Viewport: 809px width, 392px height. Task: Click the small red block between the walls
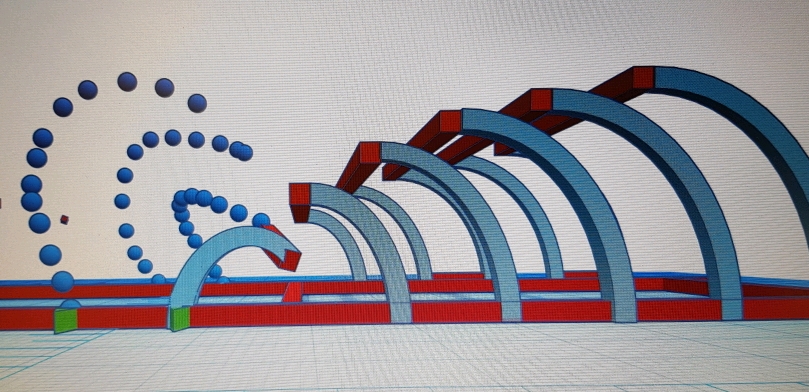click(x=293, y=292)
